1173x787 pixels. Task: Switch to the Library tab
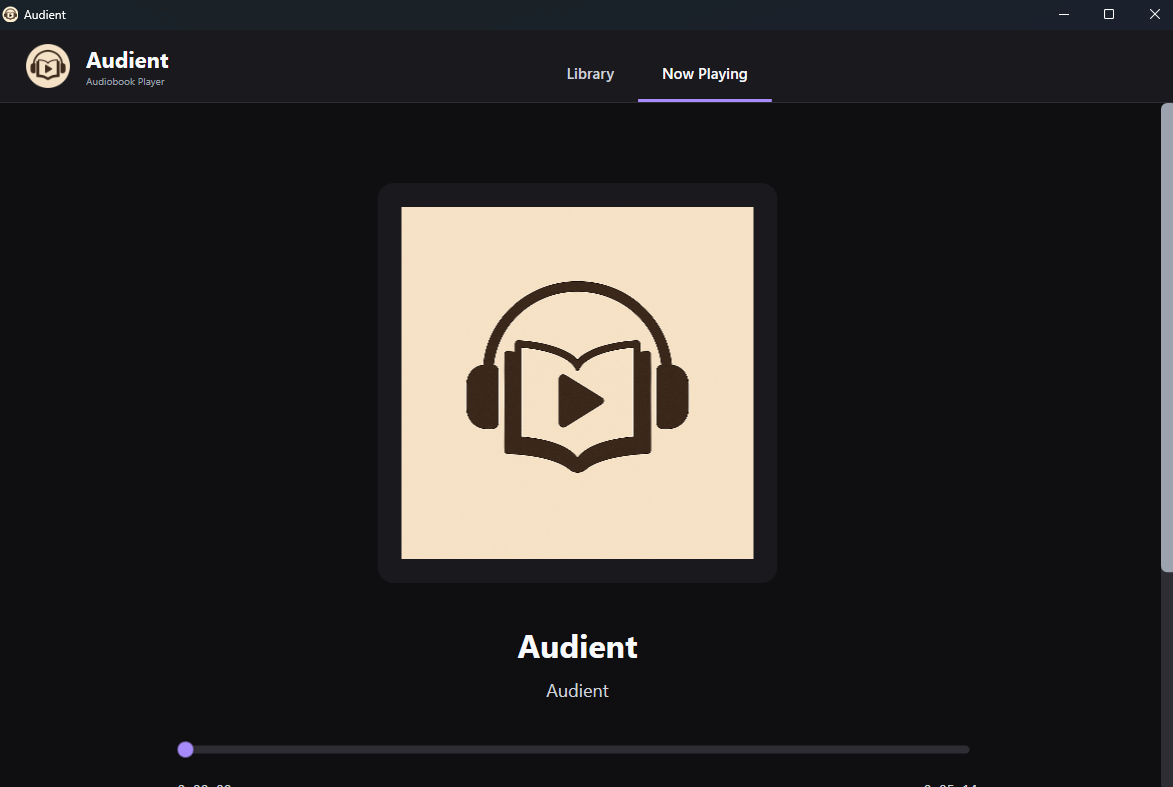[x=590, y=73]
